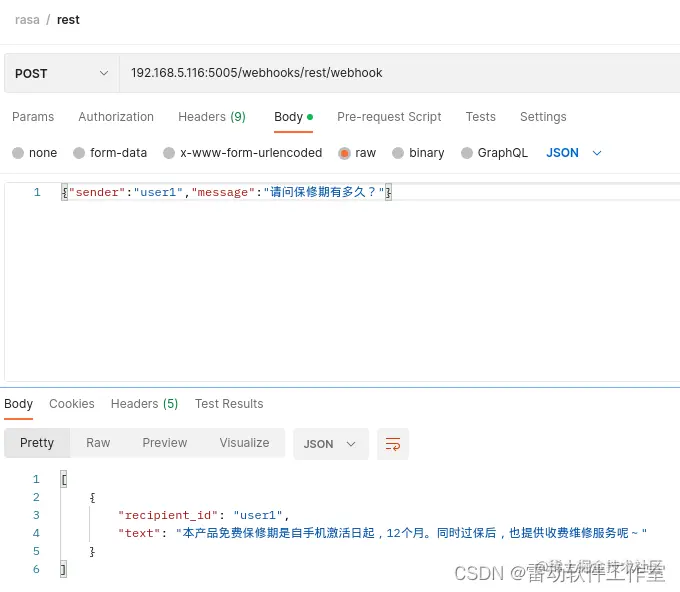Select the response Body tab

pyautogui.click(x=18, y=404)
